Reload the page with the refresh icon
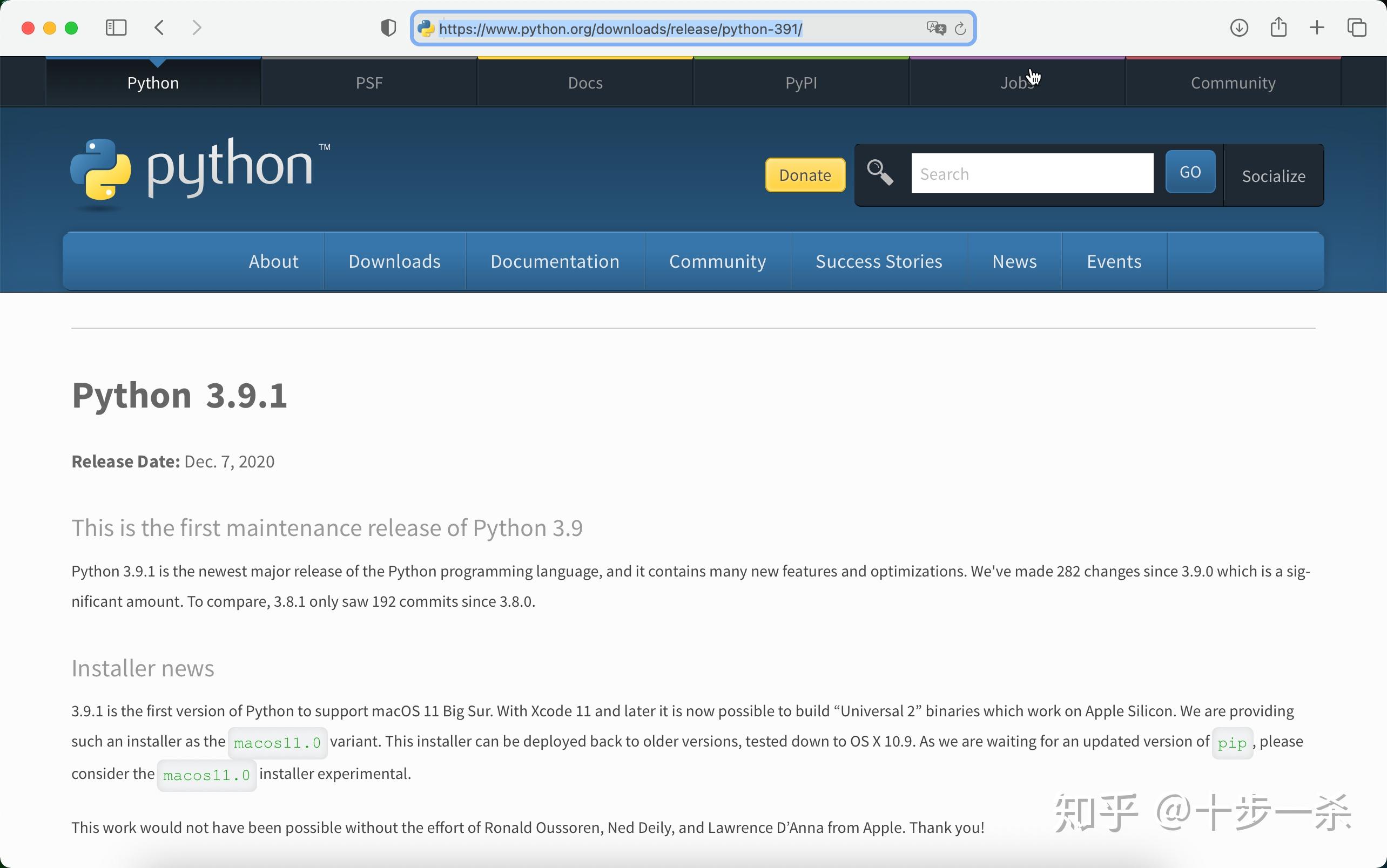The width and height of the screenshot is (1387, 868). pos(960,29)
